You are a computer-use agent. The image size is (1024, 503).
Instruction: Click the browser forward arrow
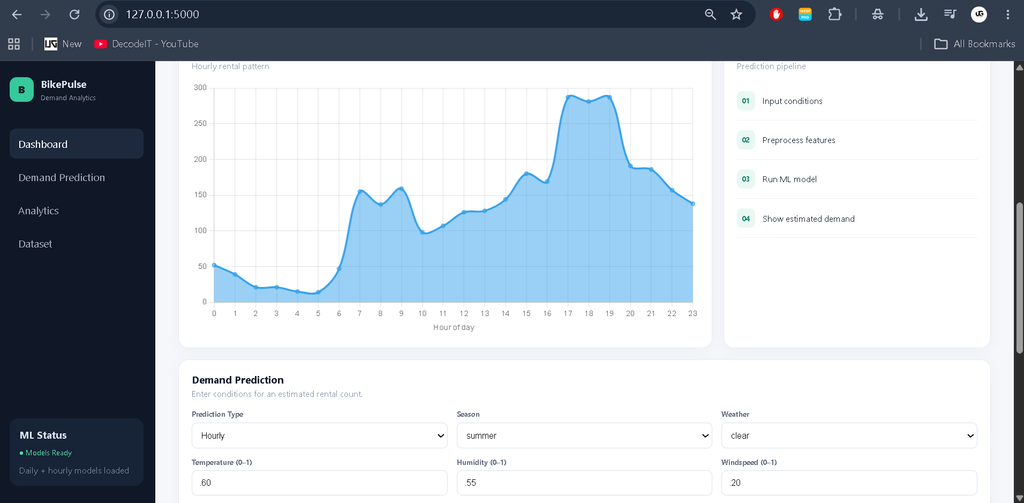tap(45, 14)
